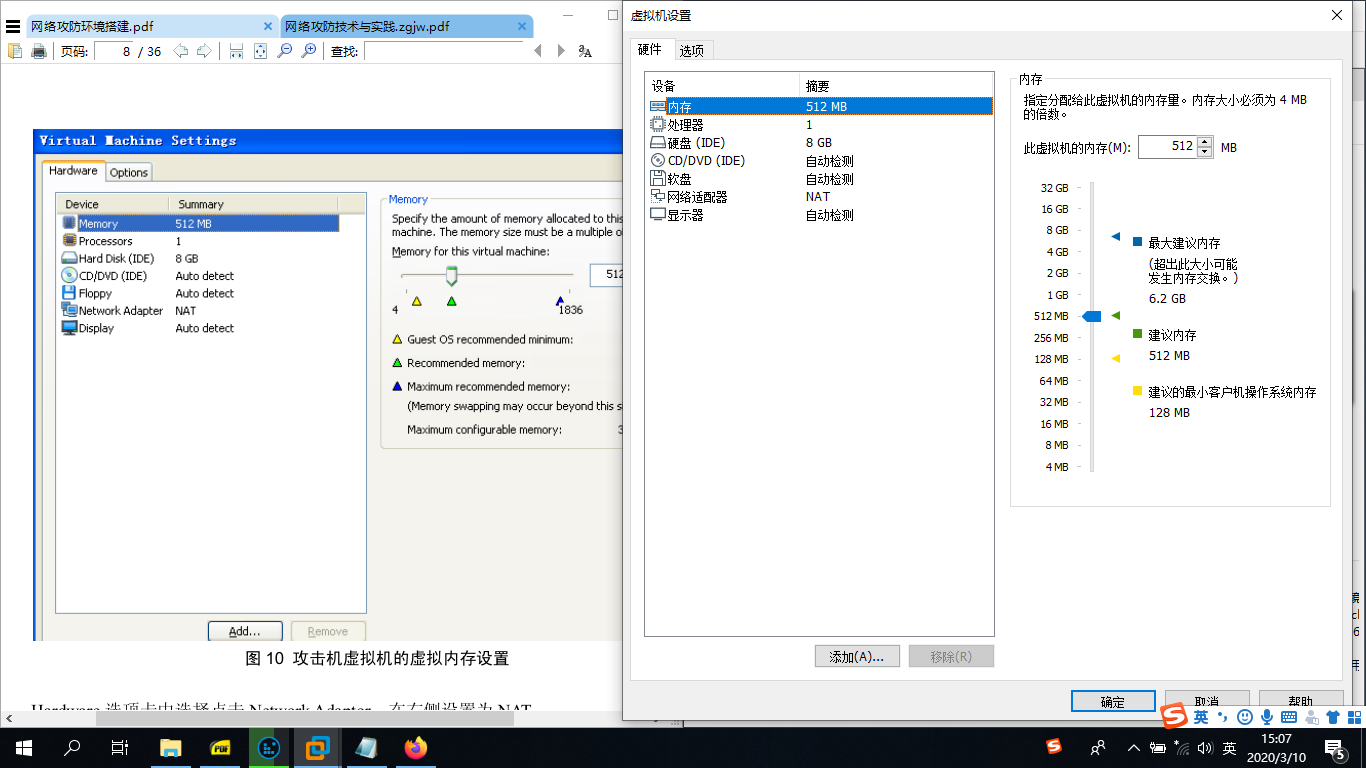Click the volume icon in system tray
Screen dimensions: 1366x768
[x=1205, y=748]
